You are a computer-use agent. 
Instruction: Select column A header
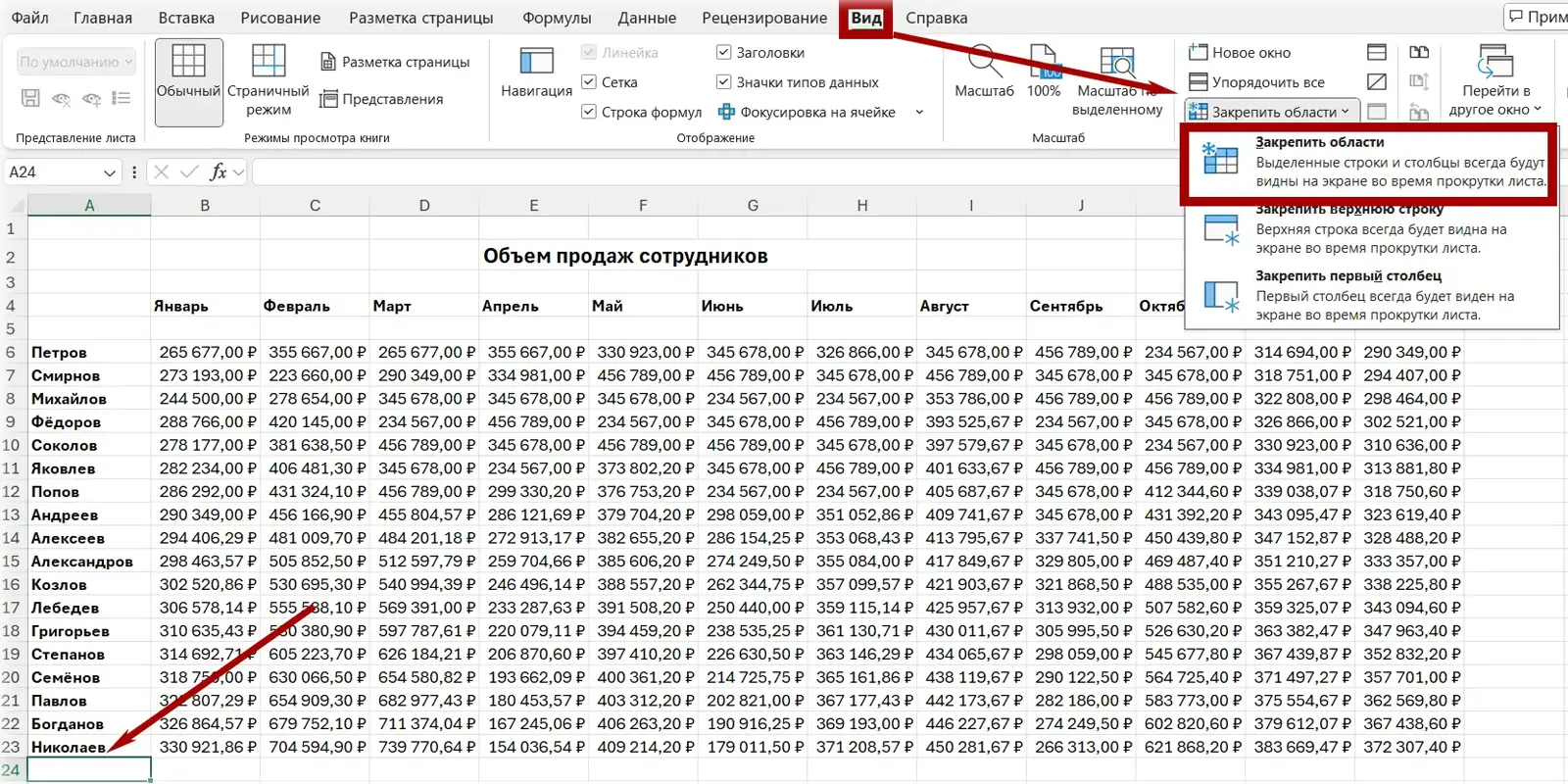click(89, 206)
